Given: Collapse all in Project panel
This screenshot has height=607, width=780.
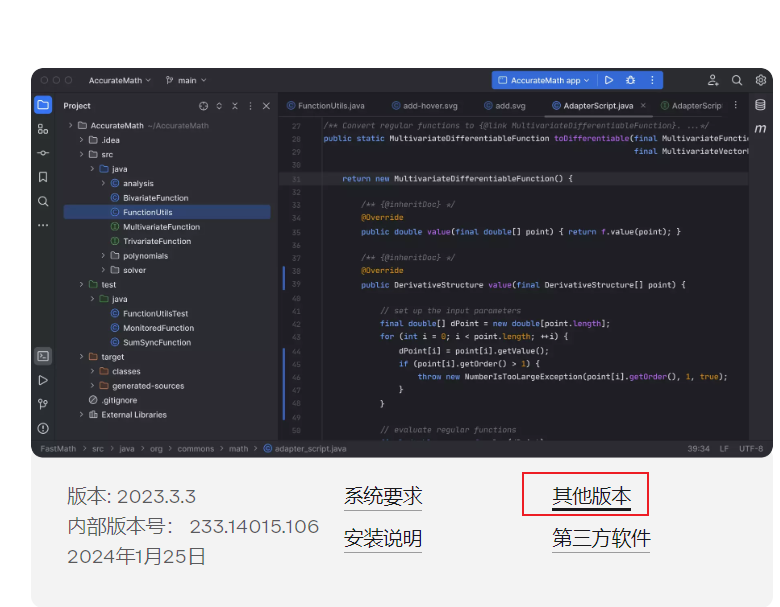Looking at the screenshot, I should (x=235, y=106).
